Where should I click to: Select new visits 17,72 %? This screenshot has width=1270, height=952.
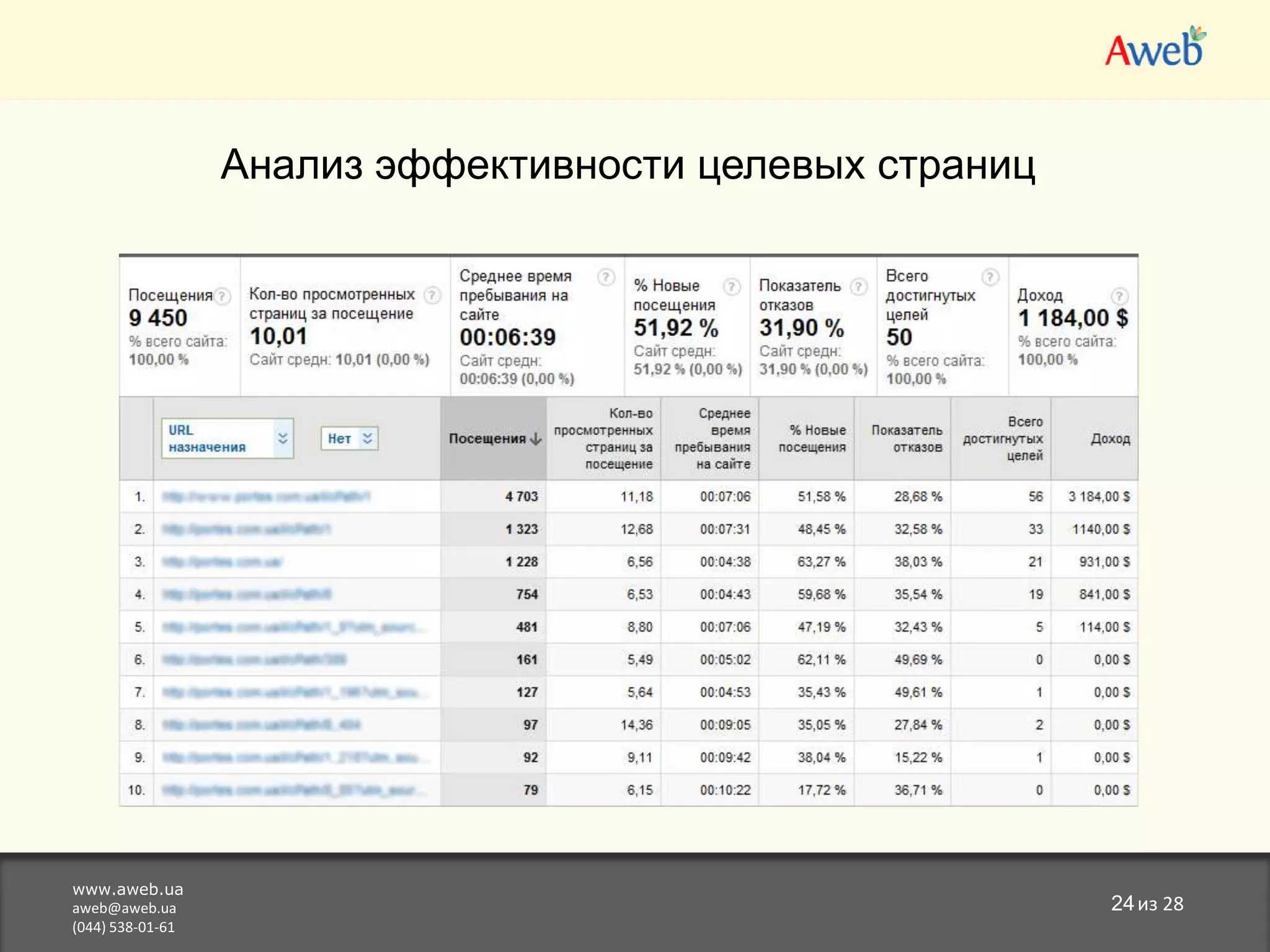coord(822,790)
